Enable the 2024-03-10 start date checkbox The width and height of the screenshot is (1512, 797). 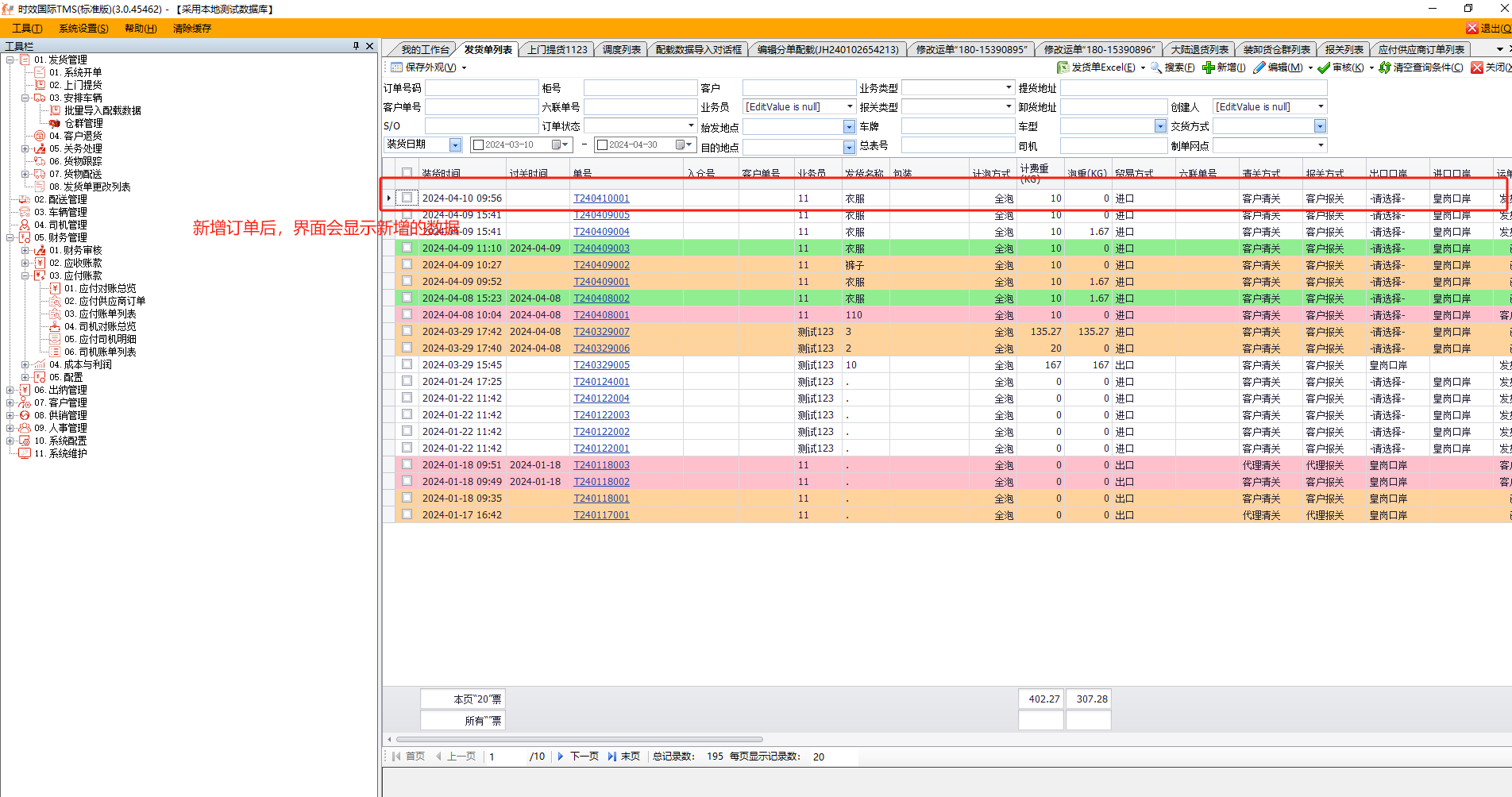478,144
